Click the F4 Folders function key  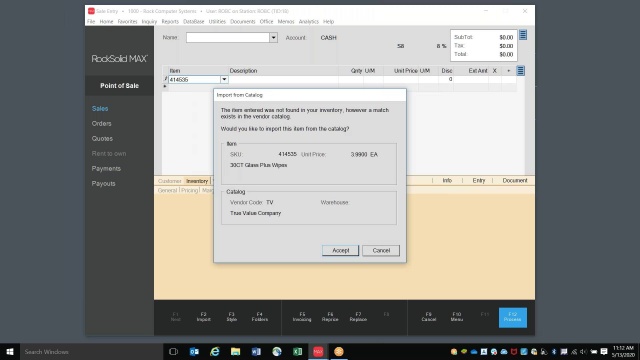(260, 317)
